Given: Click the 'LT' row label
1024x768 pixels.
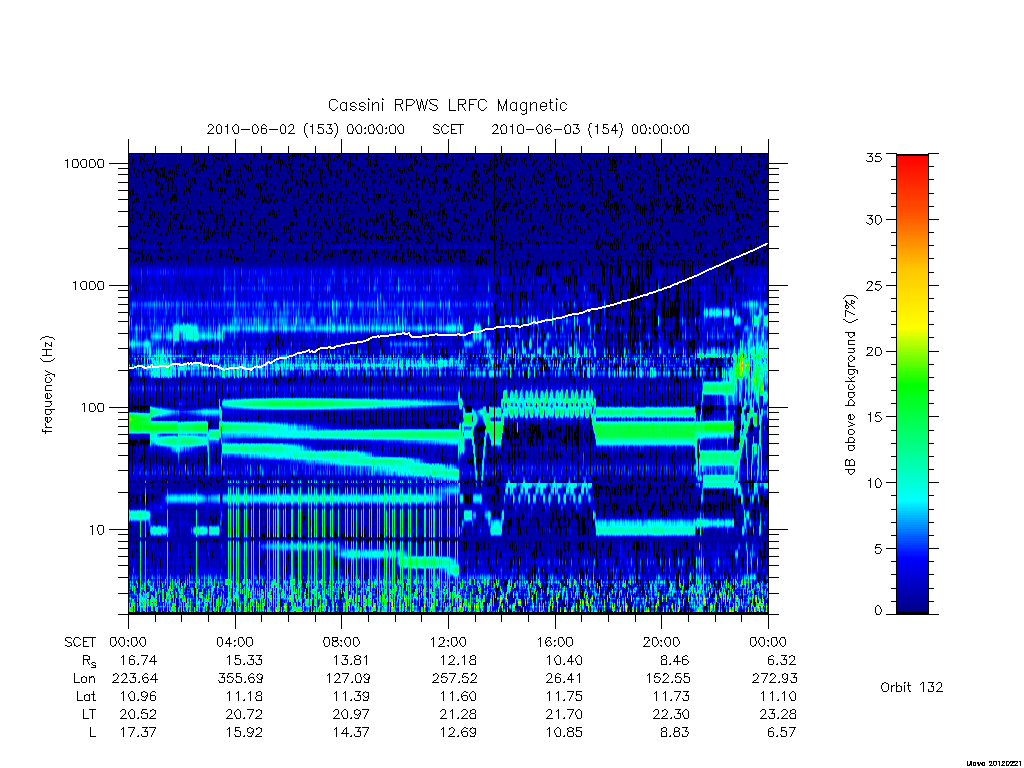Looking at the screenshot, I should coord(88,714).
